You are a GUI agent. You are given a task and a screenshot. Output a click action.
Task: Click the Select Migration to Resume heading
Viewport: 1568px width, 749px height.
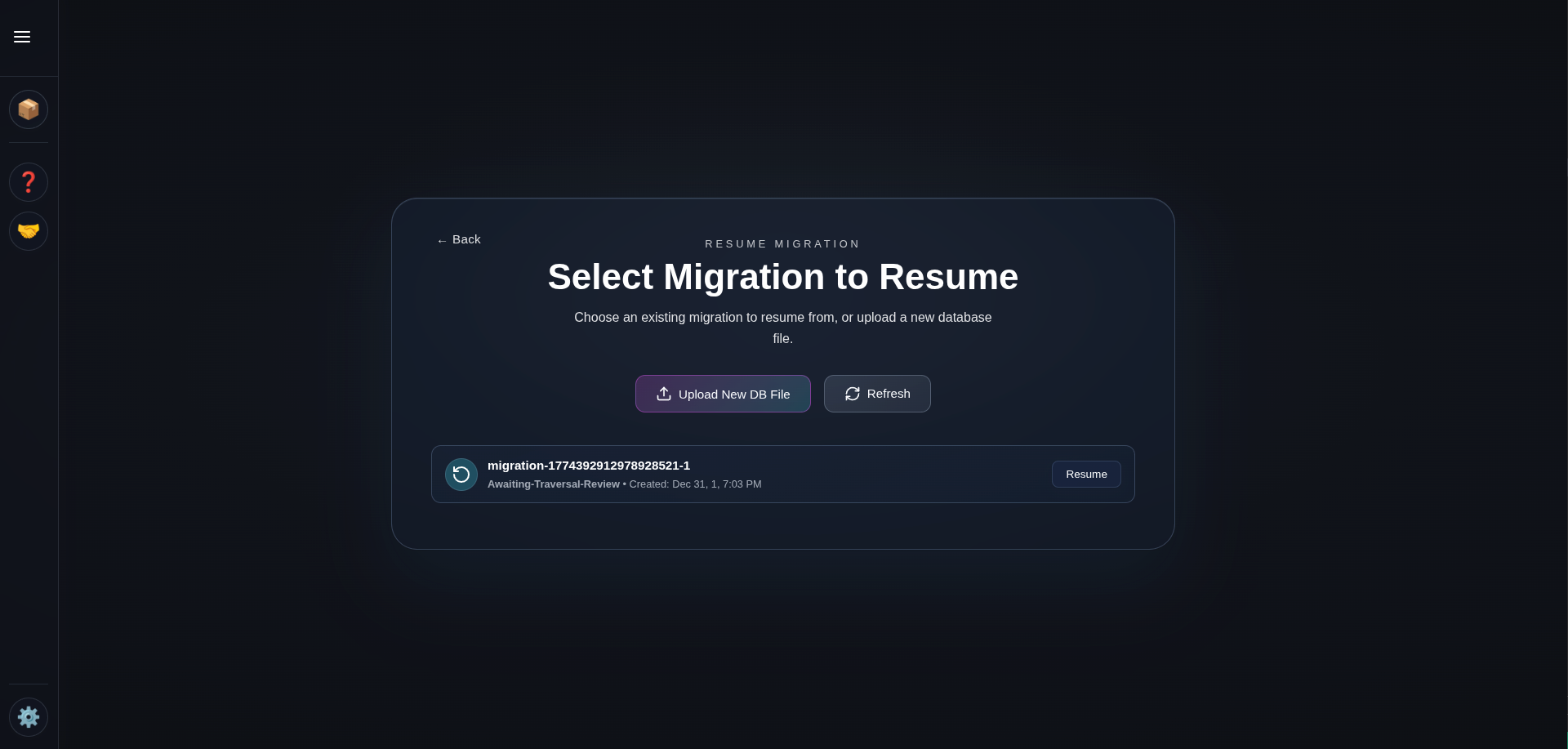(782, 277)
